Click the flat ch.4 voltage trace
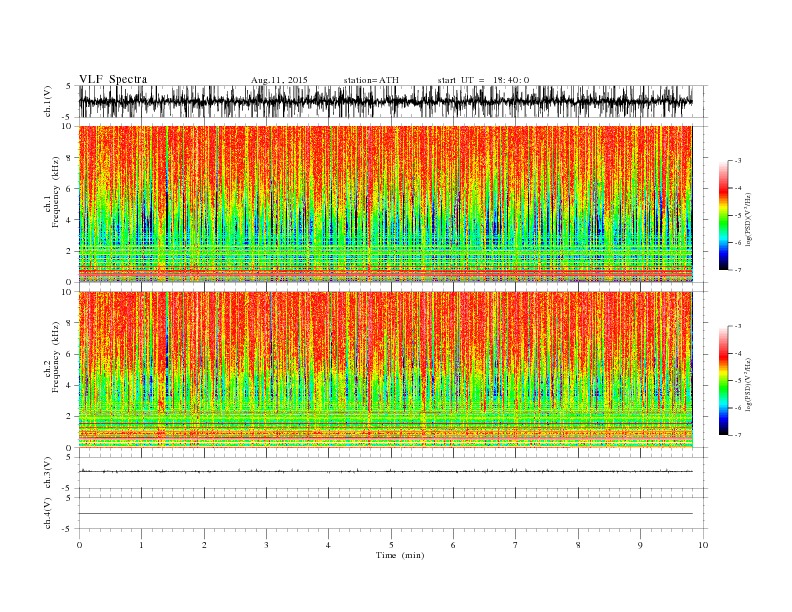Image resolution: width=792 pixels, height=612 pixels. 385,514
